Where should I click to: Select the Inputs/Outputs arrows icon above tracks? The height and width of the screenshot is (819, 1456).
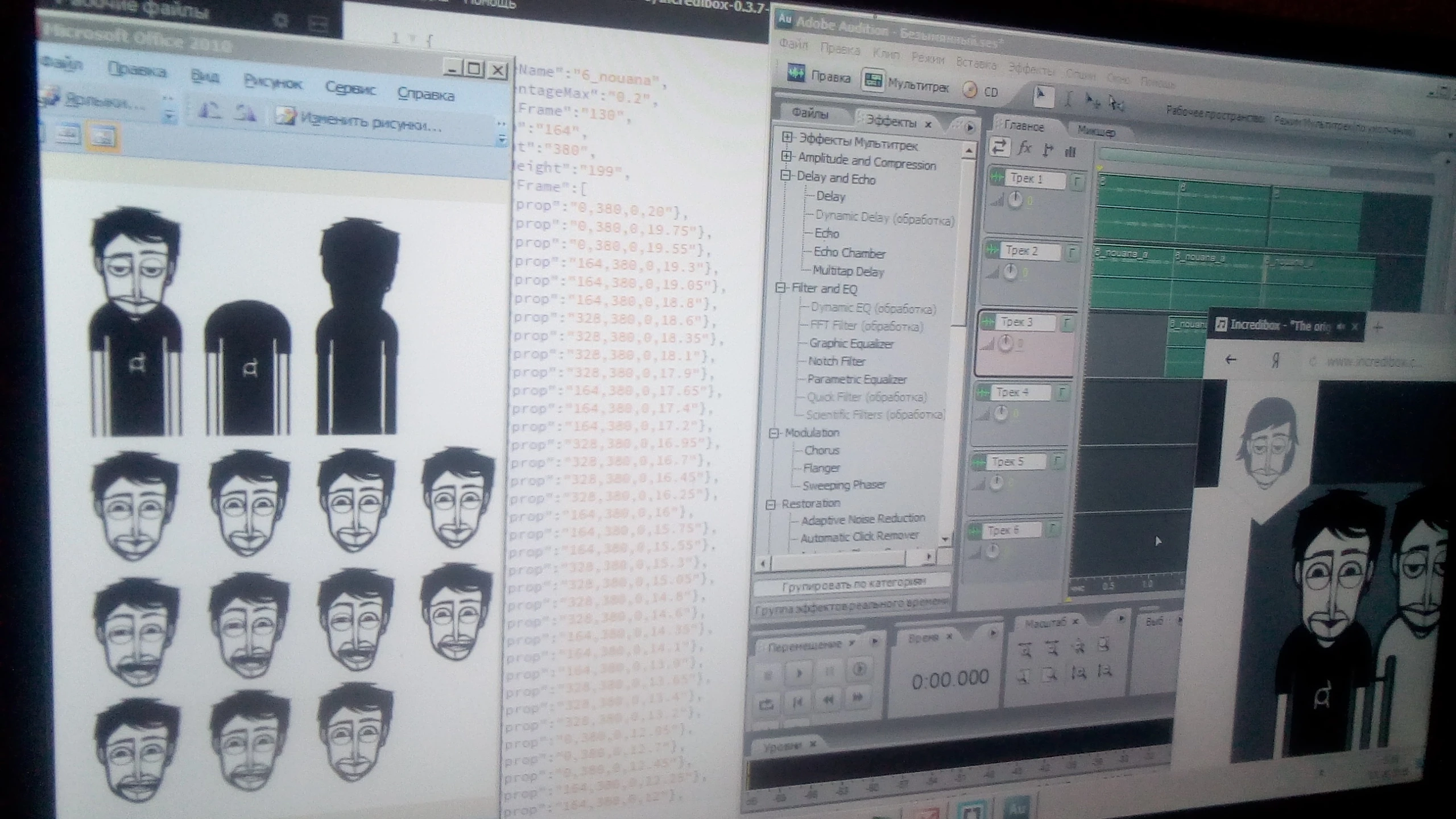coord(999,147)
